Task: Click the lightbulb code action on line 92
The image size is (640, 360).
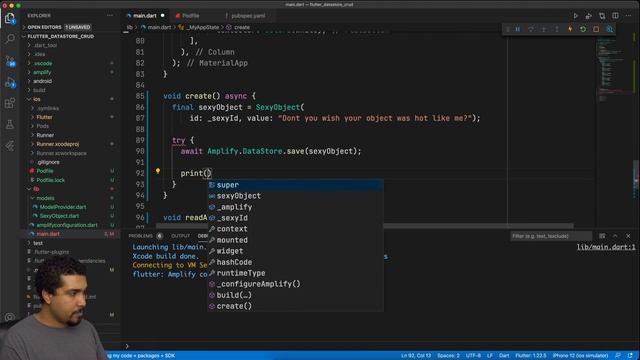Action: (158, 171)
